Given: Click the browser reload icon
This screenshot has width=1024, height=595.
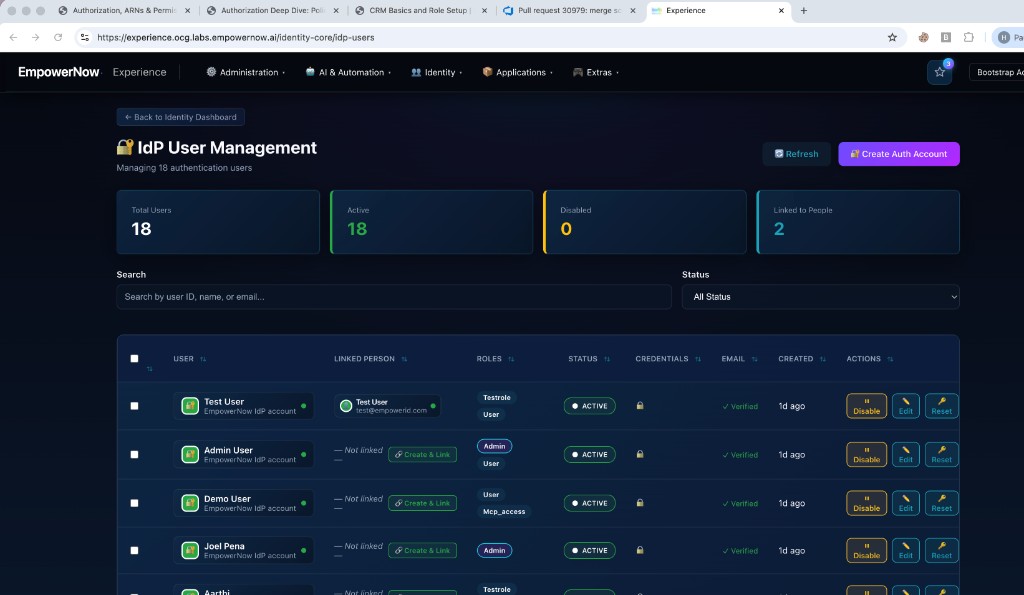Looking at the screenshot, I should [58, 37].
